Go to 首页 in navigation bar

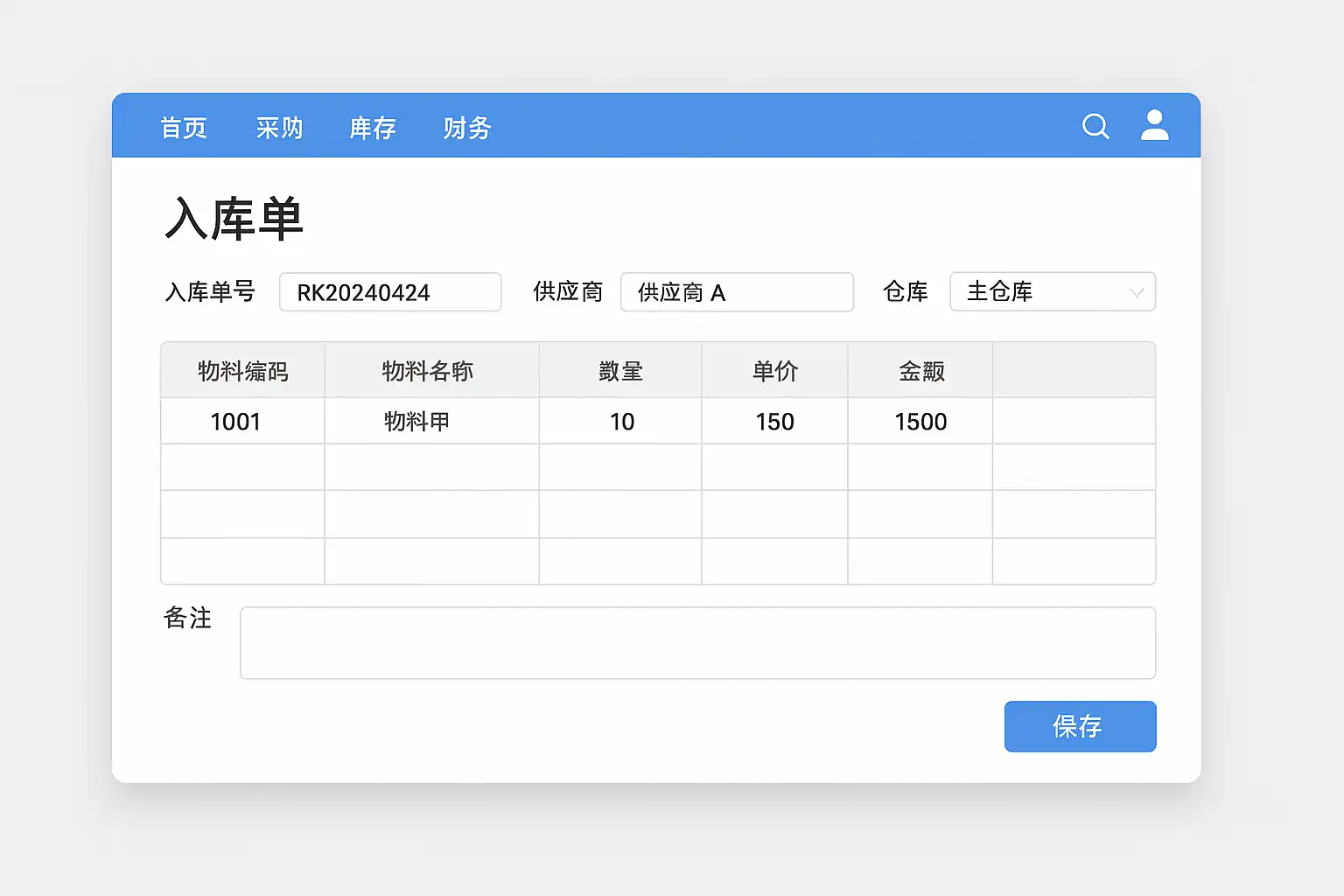tap(184, 129)
